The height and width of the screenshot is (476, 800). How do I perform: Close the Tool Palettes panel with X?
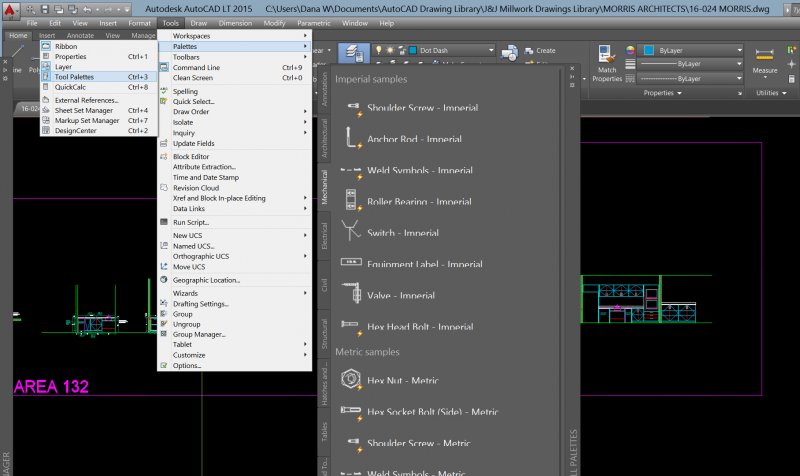[572, 68]
